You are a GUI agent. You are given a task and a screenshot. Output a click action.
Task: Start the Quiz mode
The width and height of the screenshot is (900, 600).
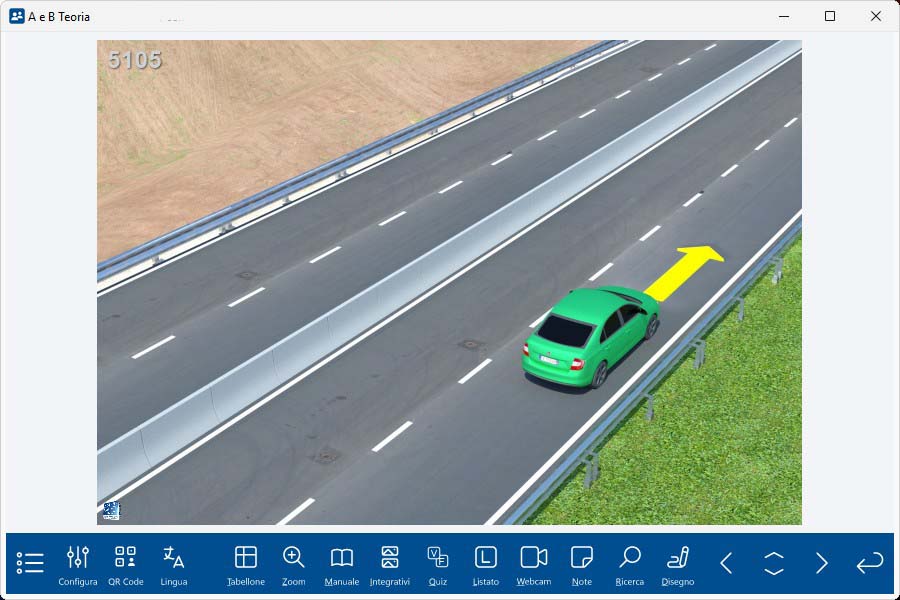(438, 565)
